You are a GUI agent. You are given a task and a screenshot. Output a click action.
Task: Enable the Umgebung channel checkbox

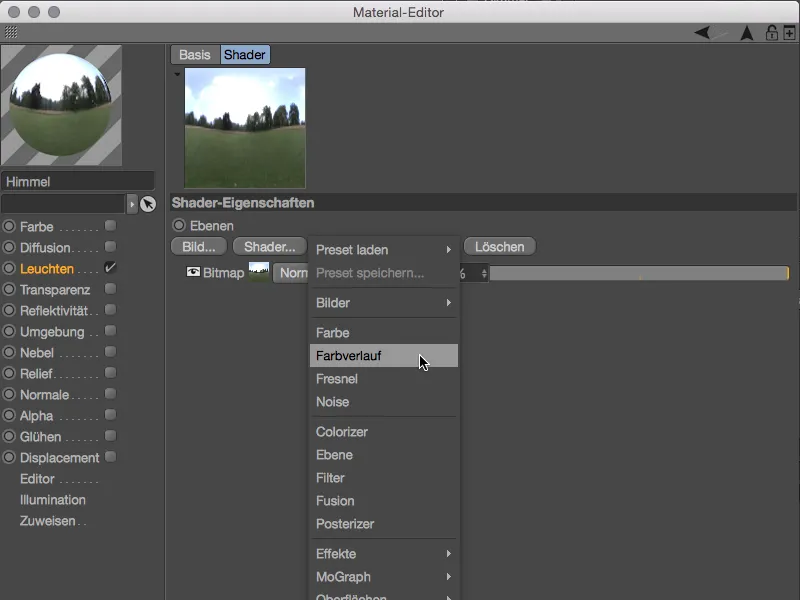pyautogui.click(x=110, y=331)
